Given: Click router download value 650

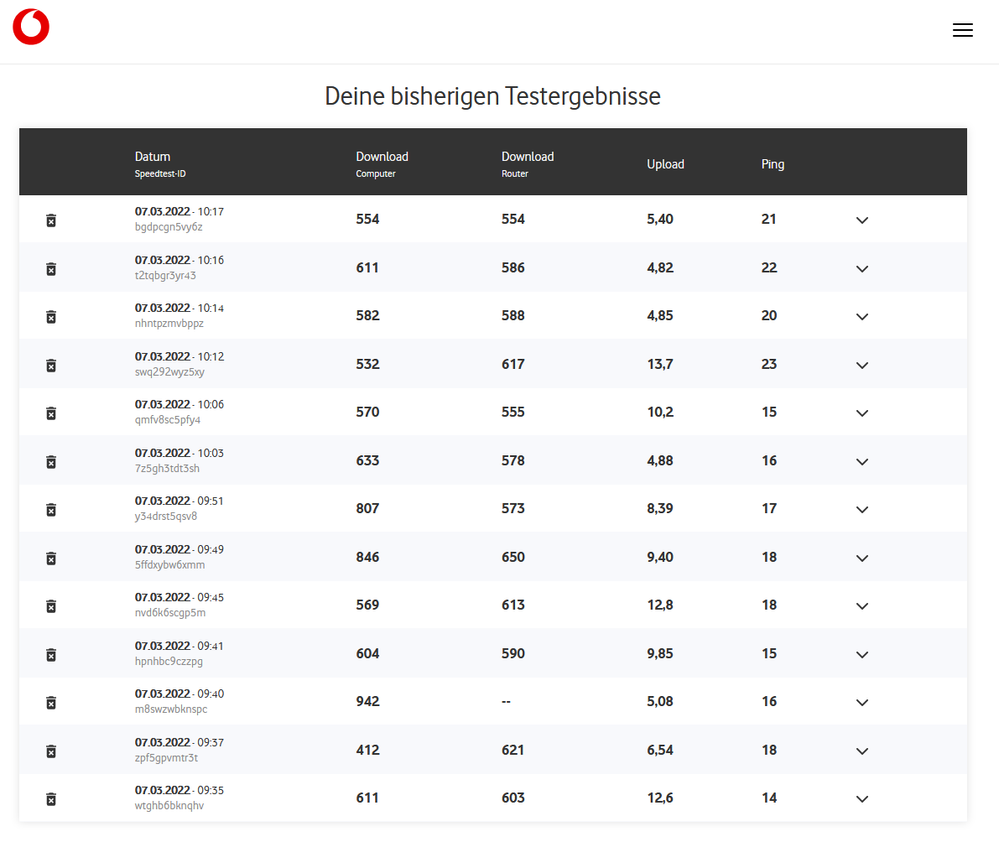Looking at the screenshot, I should point(513,557).
